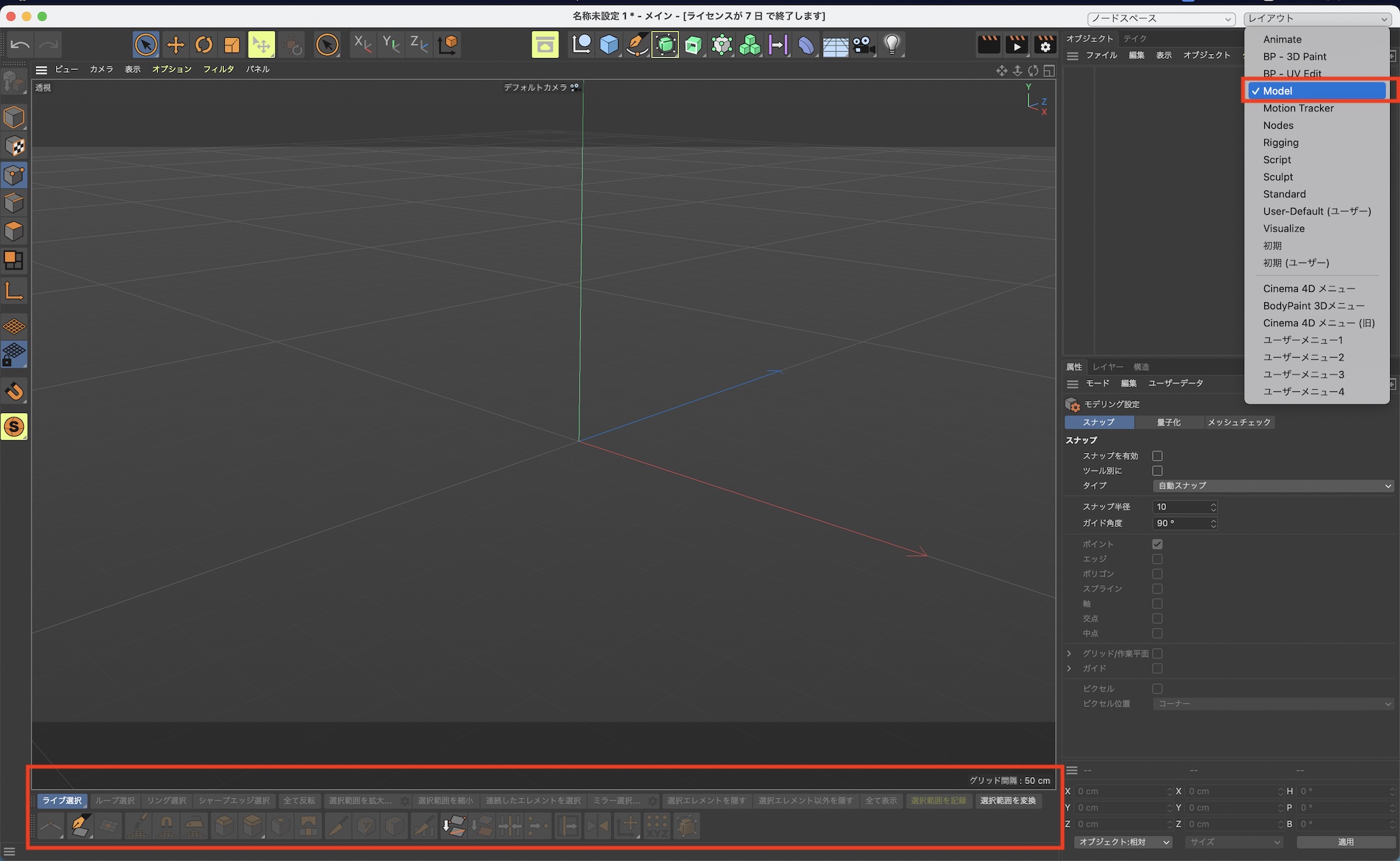The width and height of the screenshot is (1400, 861).
Task: Open the 自動スナップ type dropdown
Action: click(x=1273, y=486)
